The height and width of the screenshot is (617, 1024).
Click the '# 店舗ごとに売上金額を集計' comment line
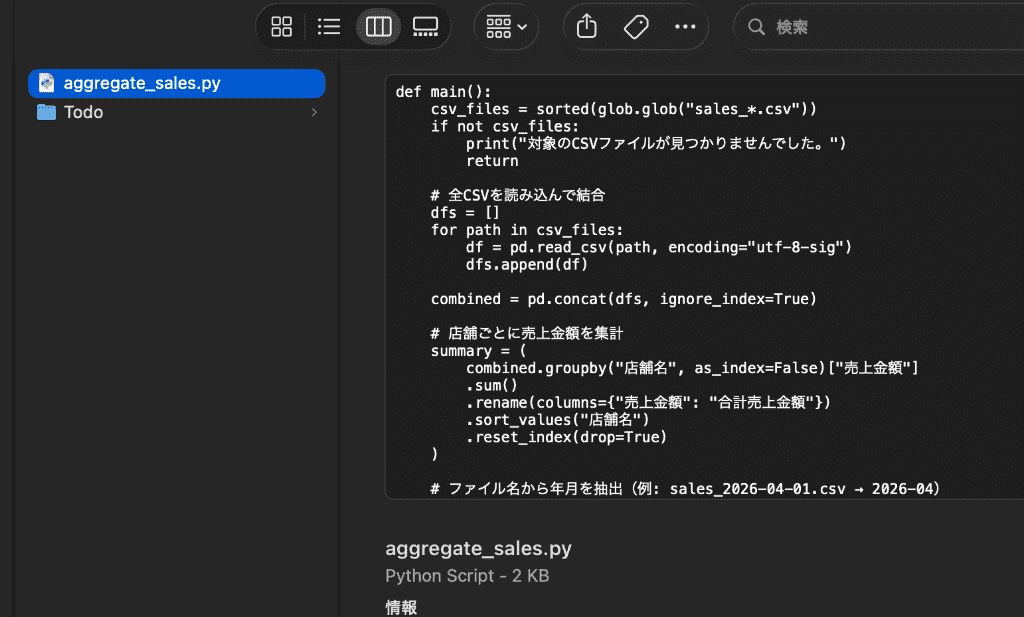[x=526, y=334]
